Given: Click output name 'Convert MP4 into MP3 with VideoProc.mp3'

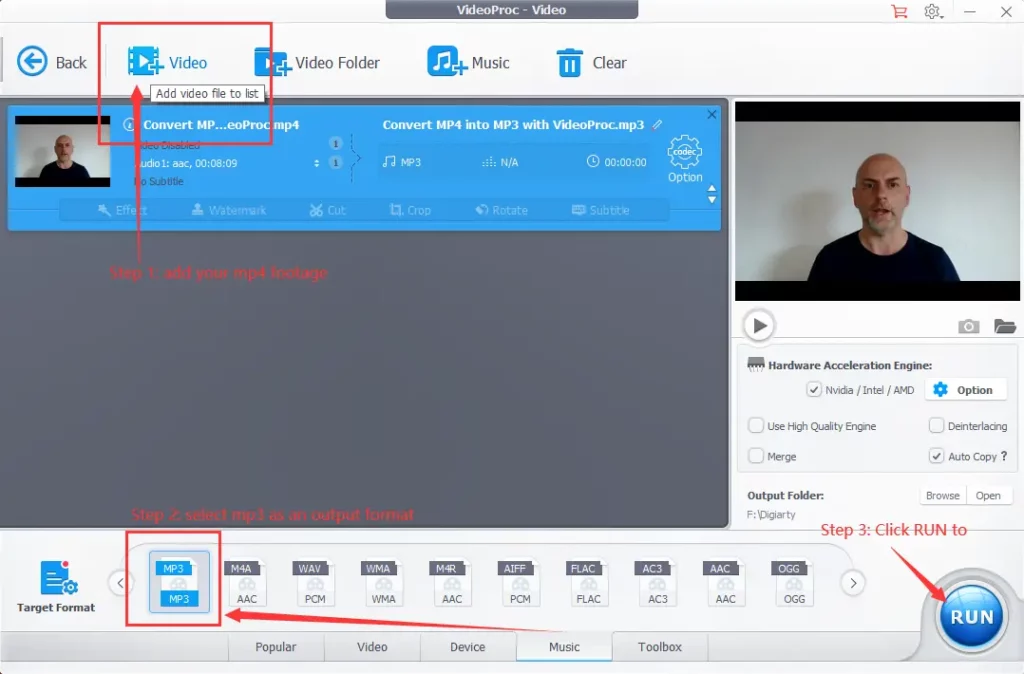Looking at the screenshot, I should click(513, 124).
